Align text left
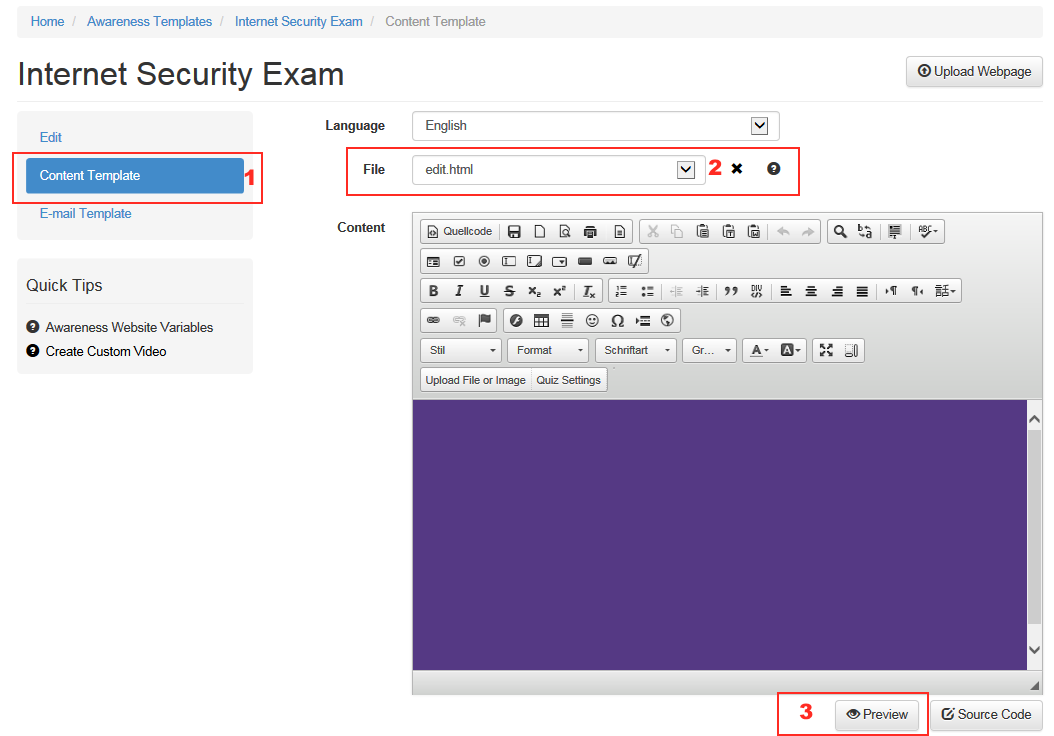Viewport: 1054px width, 736px height. [x=786, y=291]
